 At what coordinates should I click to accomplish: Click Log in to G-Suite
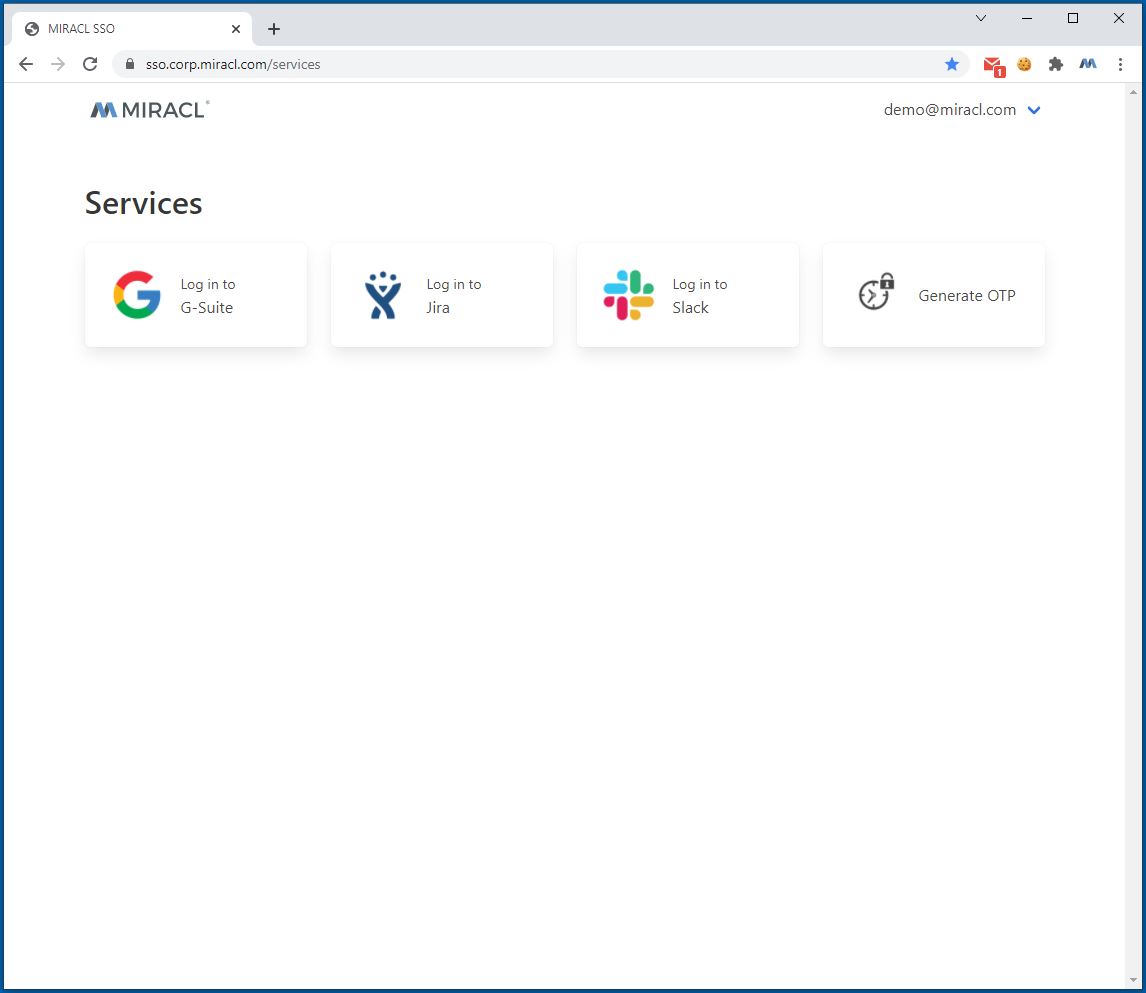coord(208,295)
